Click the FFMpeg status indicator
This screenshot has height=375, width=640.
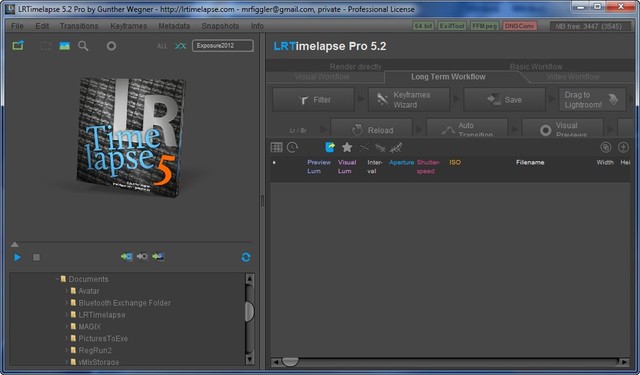(x=484, y=26)
